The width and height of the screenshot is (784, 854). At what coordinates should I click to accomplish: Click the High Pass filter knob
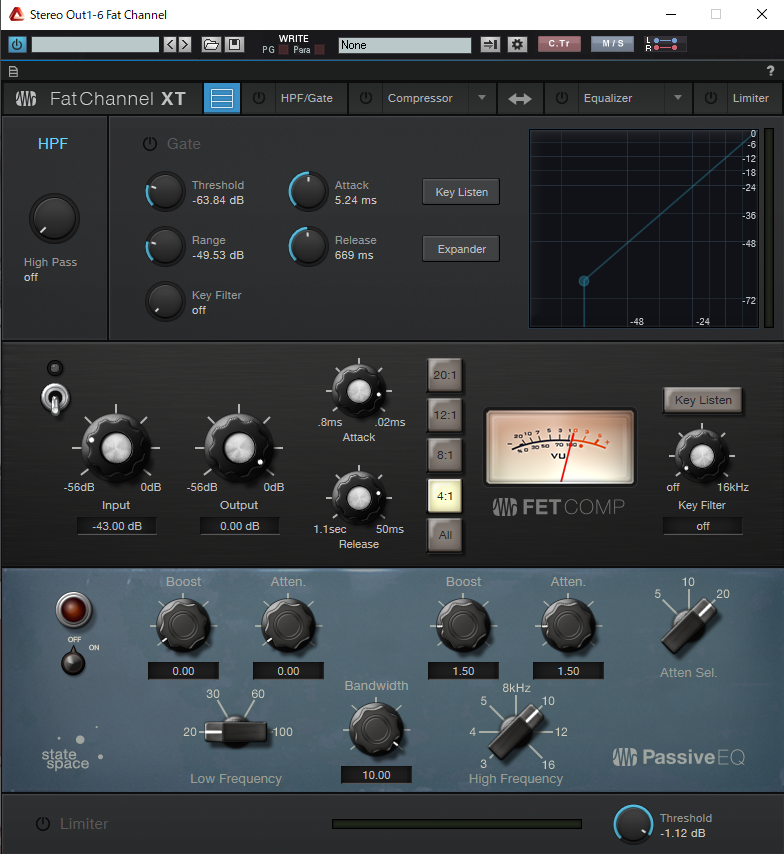tap(54, 218)
